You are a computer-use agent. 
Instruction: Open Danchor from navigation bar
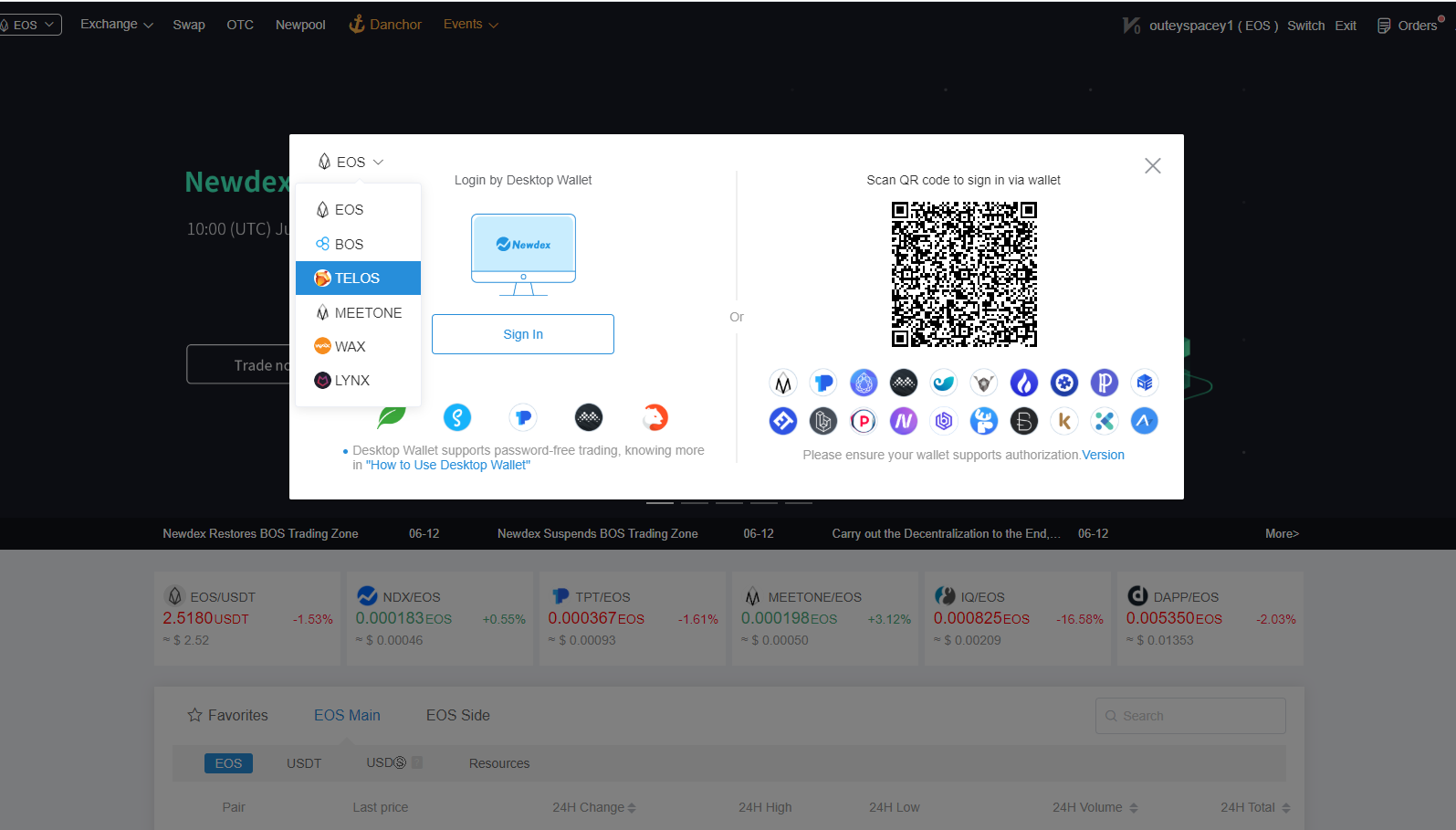point(385,25)
